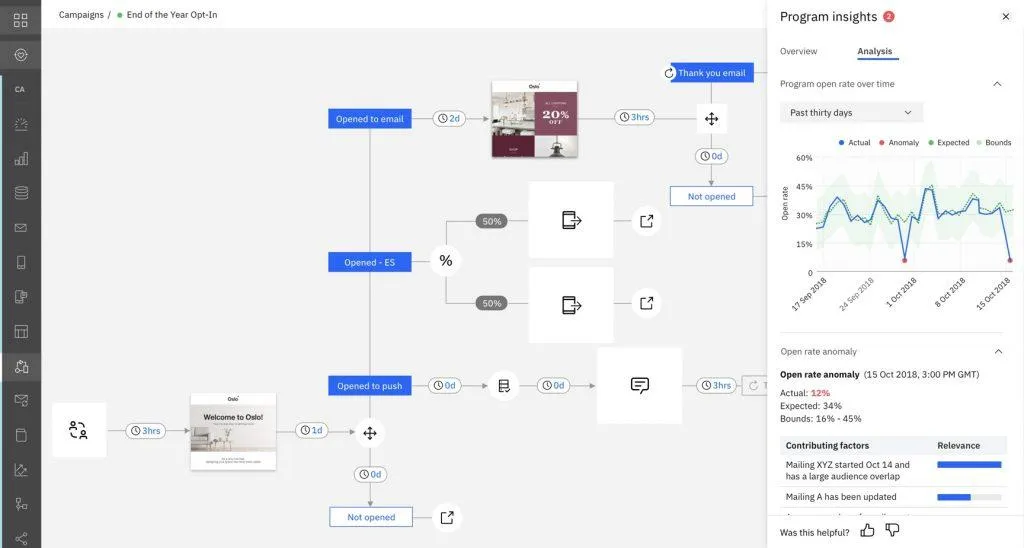Edit the 2d wait timer
This screenshot has height=548, width=1024.
[449, 118]
